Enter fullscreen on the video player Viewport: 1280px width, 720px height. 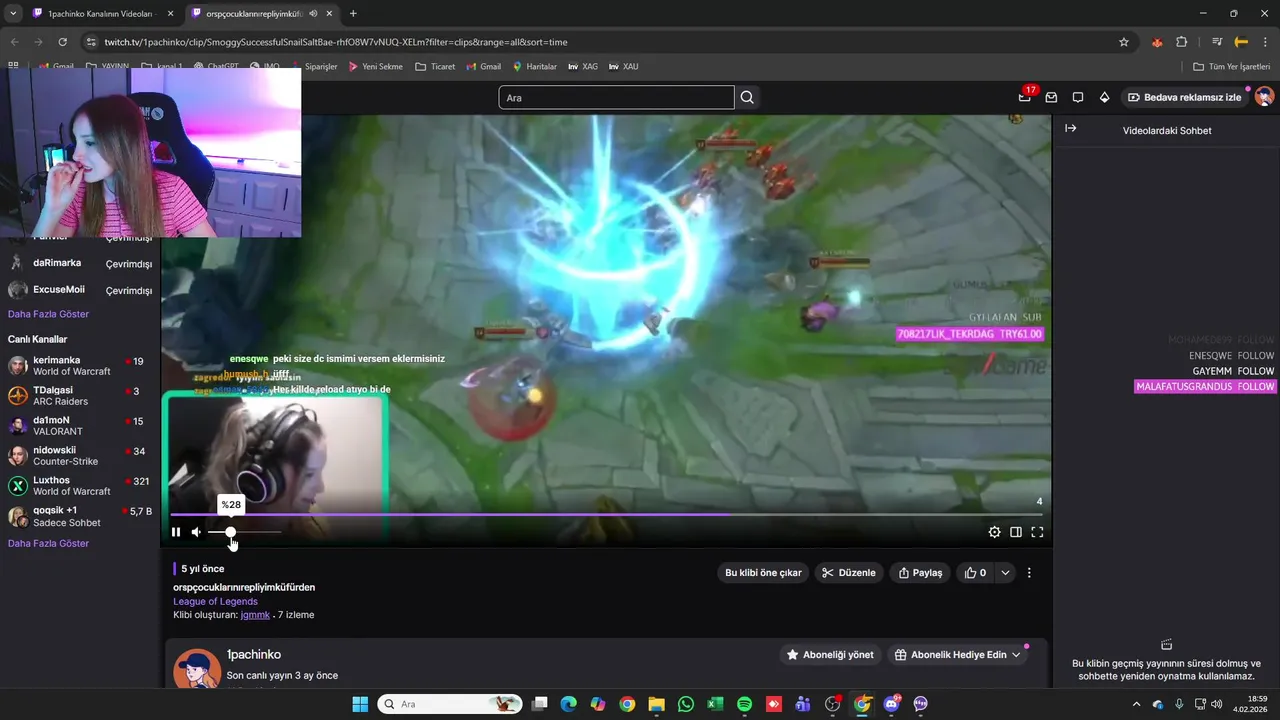[1037, 532]
